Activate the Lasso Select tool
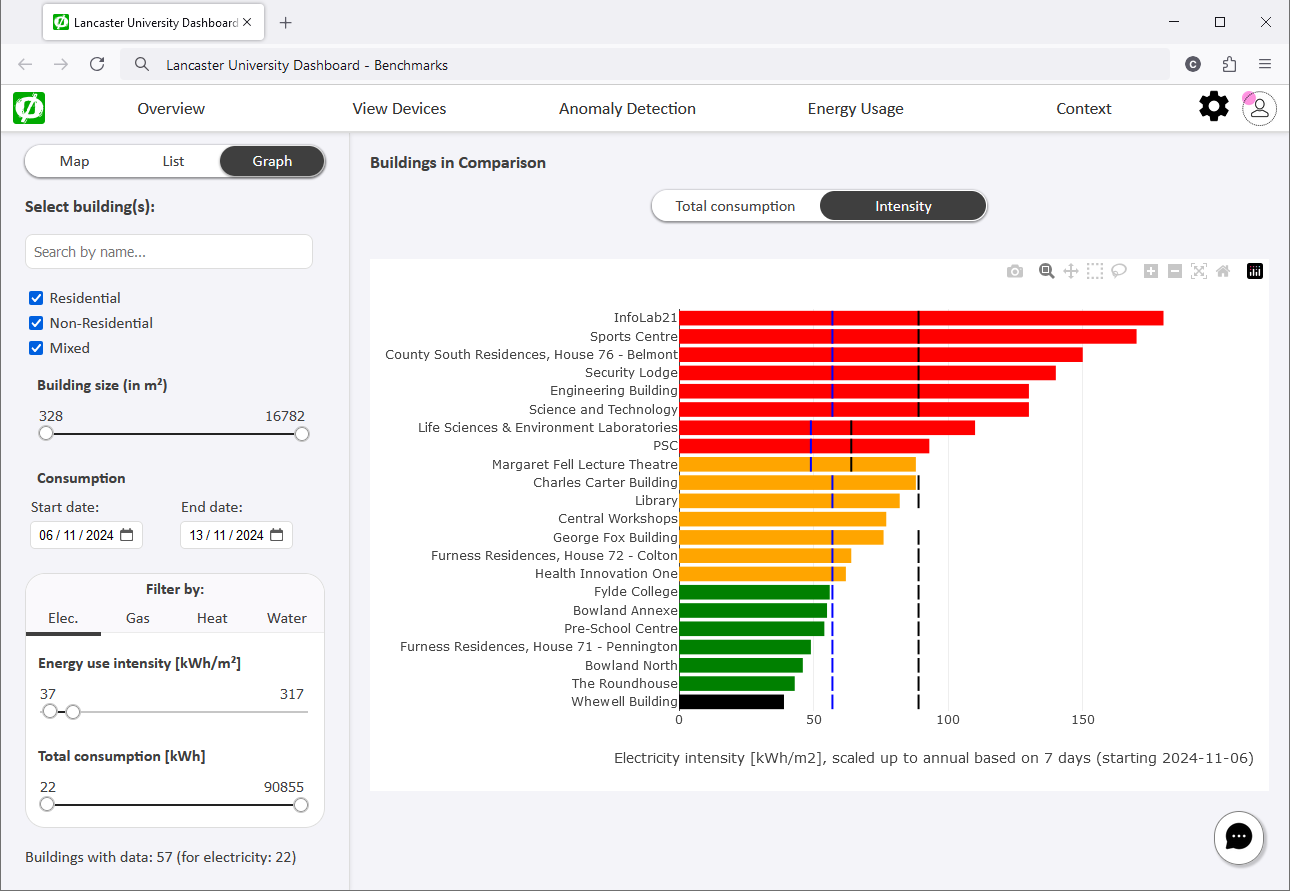 click(x=1119, y=271)
